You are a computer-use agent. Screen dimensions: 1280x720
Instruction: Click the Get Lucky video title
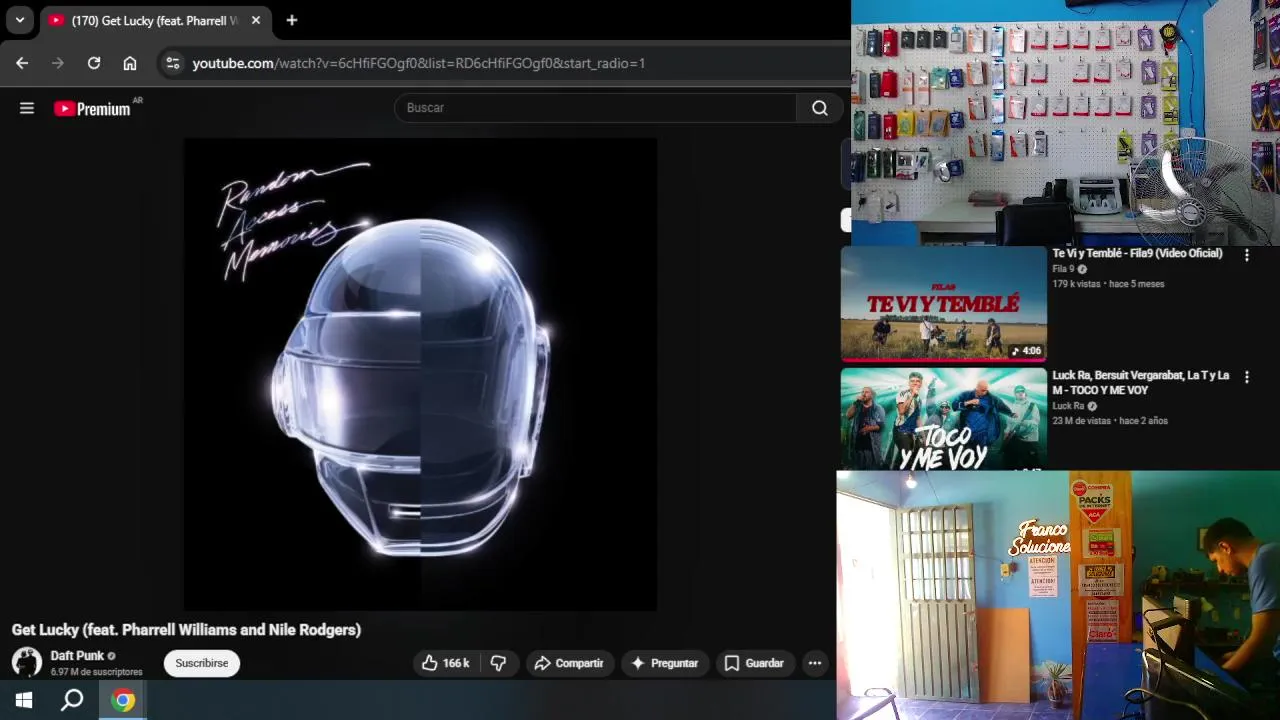(x=186, y=630)
